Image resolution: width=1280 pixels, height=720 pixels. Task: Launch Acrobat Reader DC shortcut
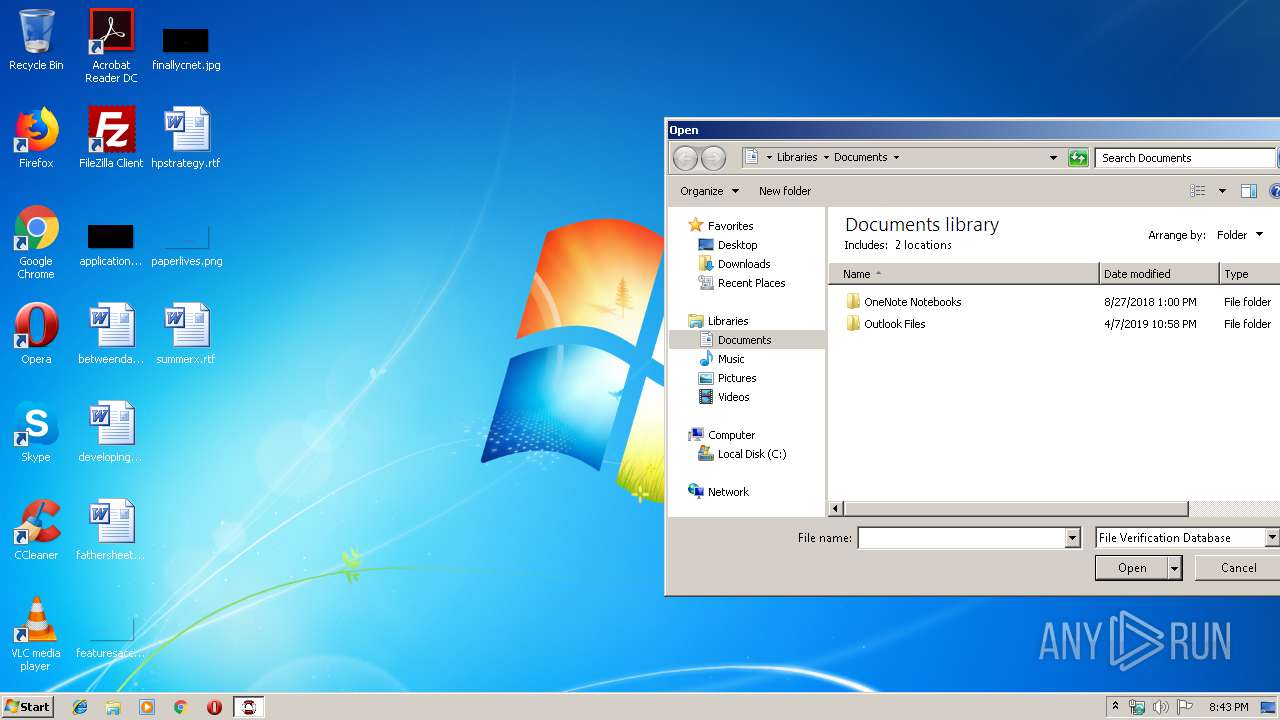[x=111, y=45]
